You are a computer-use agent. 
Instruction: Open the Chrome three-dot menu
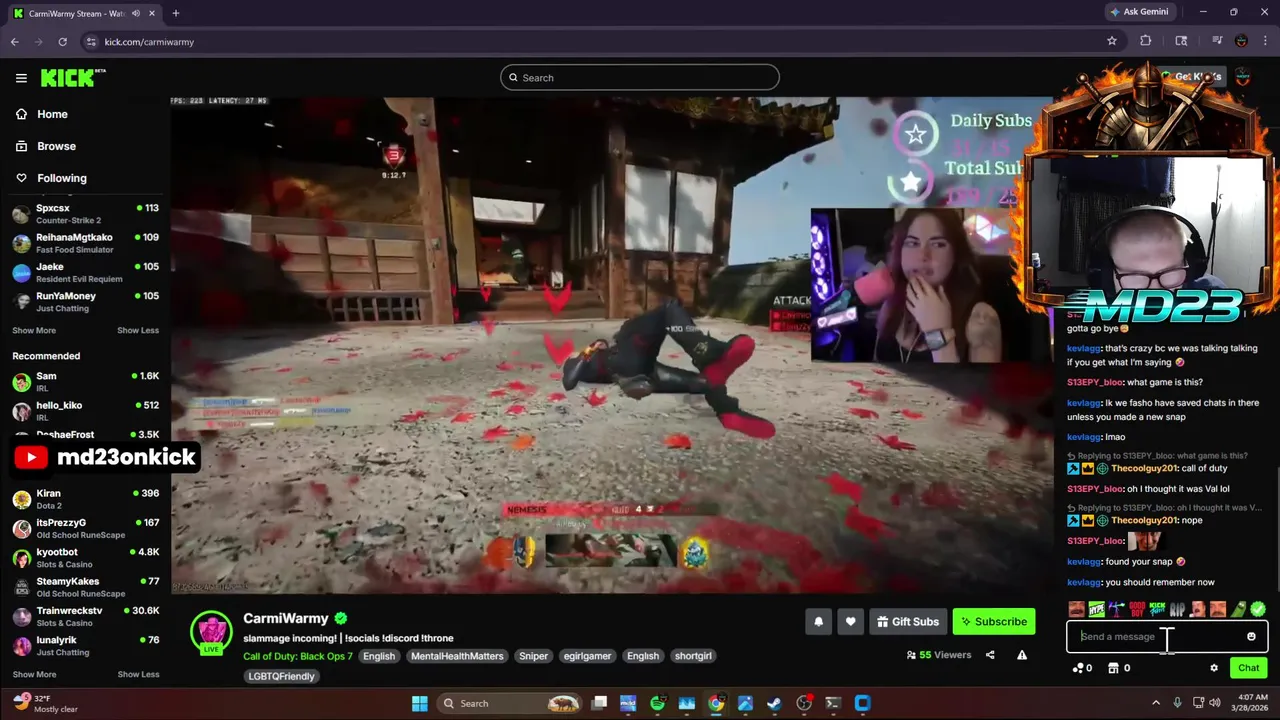1265,41
